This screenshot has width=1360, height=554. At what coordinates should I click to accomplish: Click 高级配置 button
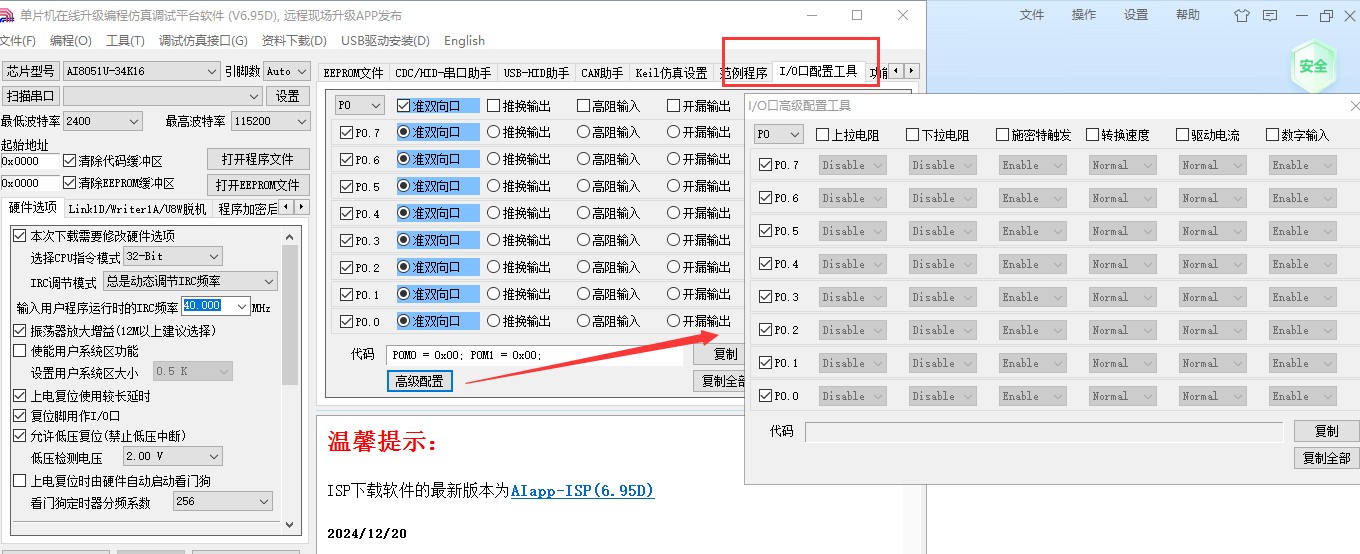(x=419, y=381)
